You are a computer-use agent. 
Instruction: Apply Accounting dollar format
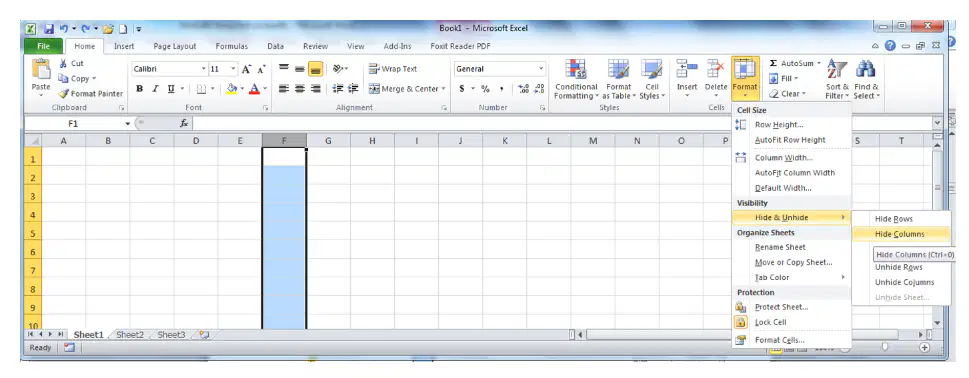pos(462,89)
